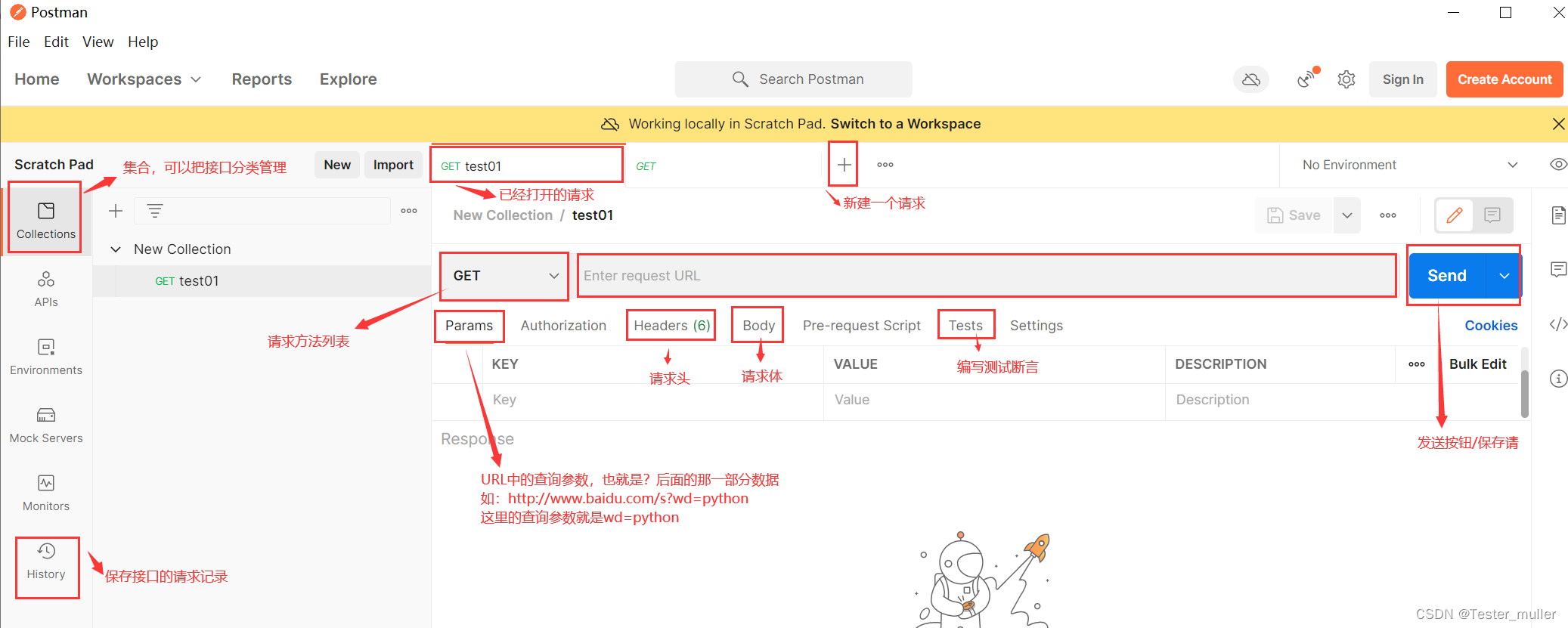Viewport: 1568px width, 628px height.
Task: Click the Create Account button
Action: tap(1504, 79)
